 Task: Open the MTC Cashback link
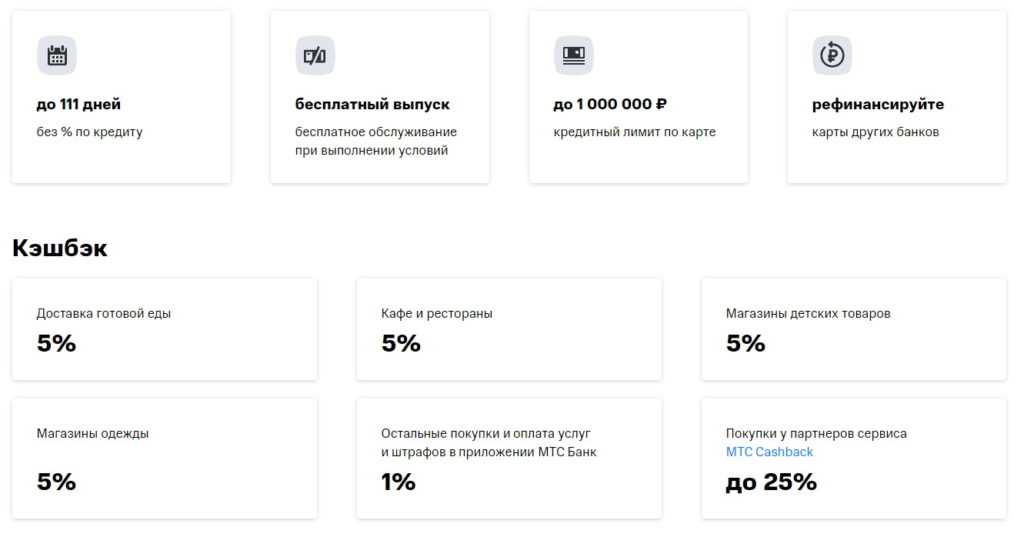[x=769, y=452]
